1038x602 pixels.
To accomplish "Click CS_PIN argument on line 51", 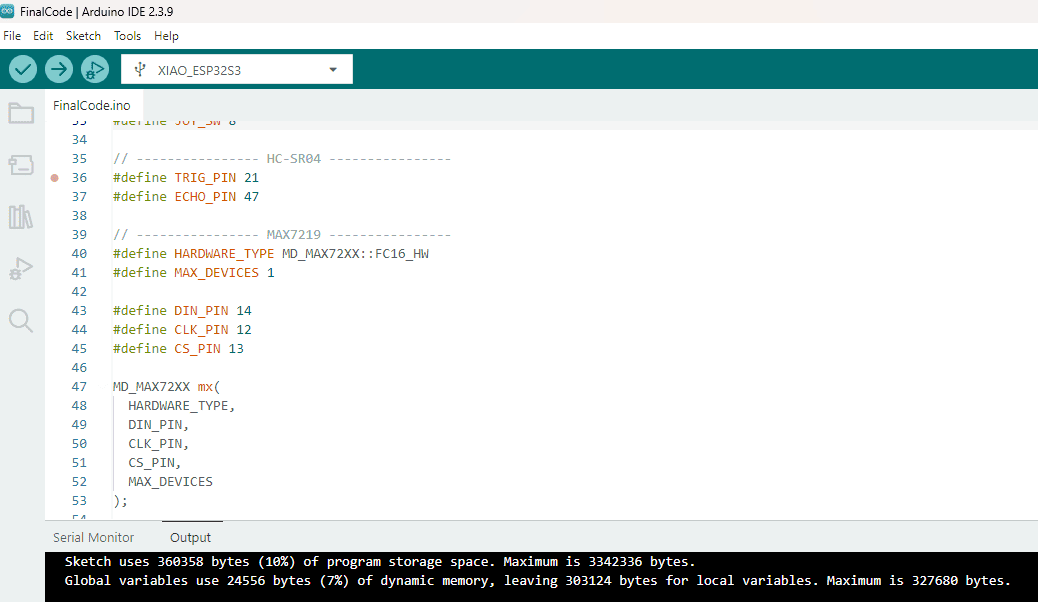I will [x=155, y=463].
